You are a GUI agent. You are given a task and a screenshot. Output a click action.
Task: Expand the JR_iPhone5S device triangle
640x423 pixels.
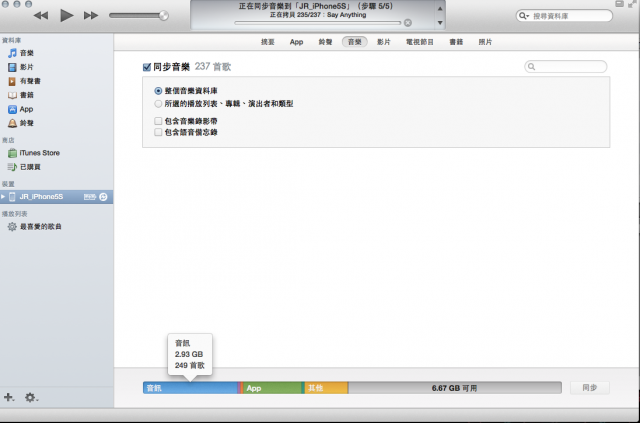pos(3,197)
